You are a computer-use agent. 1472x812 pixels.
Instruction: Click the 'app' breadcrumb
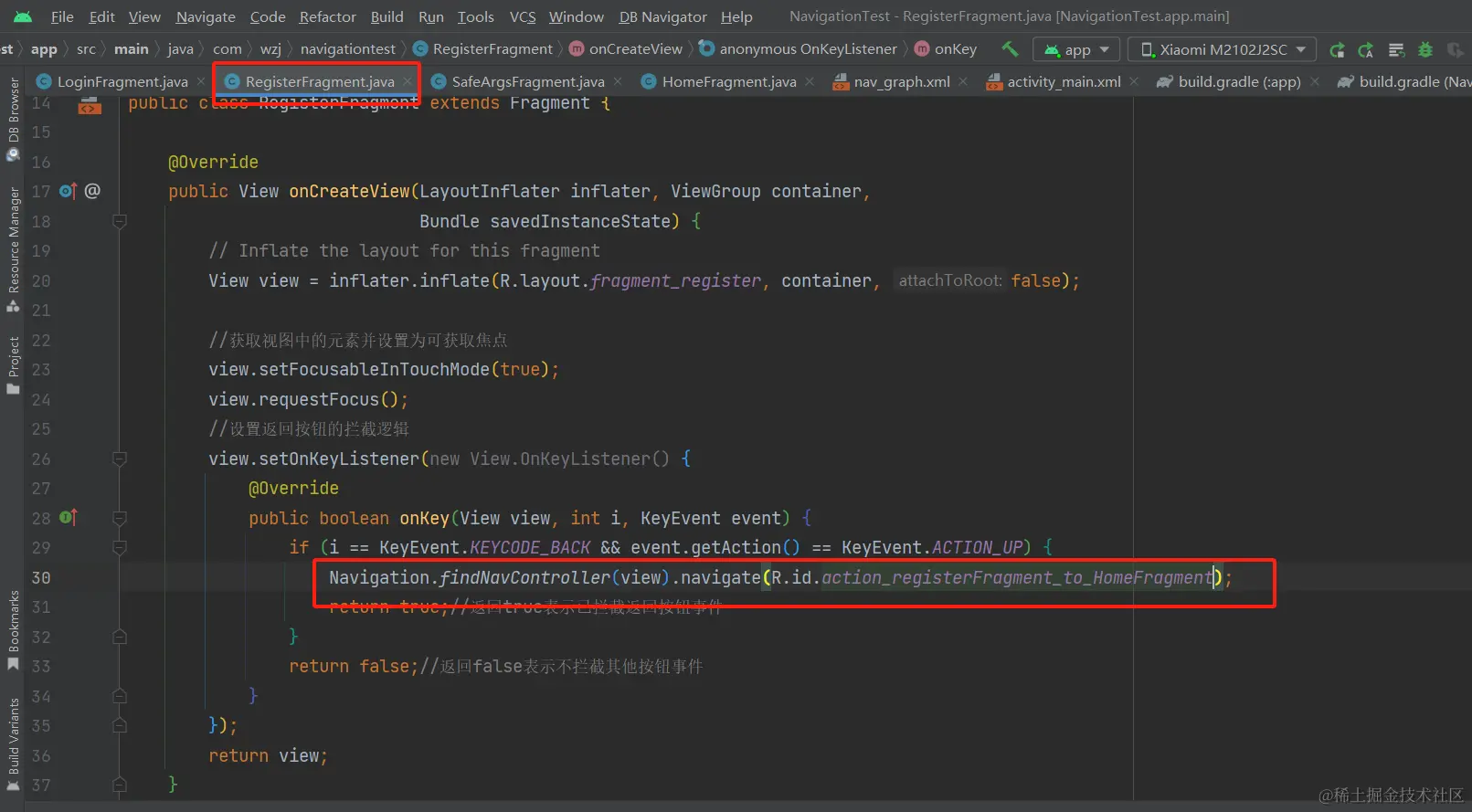point(44,49)
